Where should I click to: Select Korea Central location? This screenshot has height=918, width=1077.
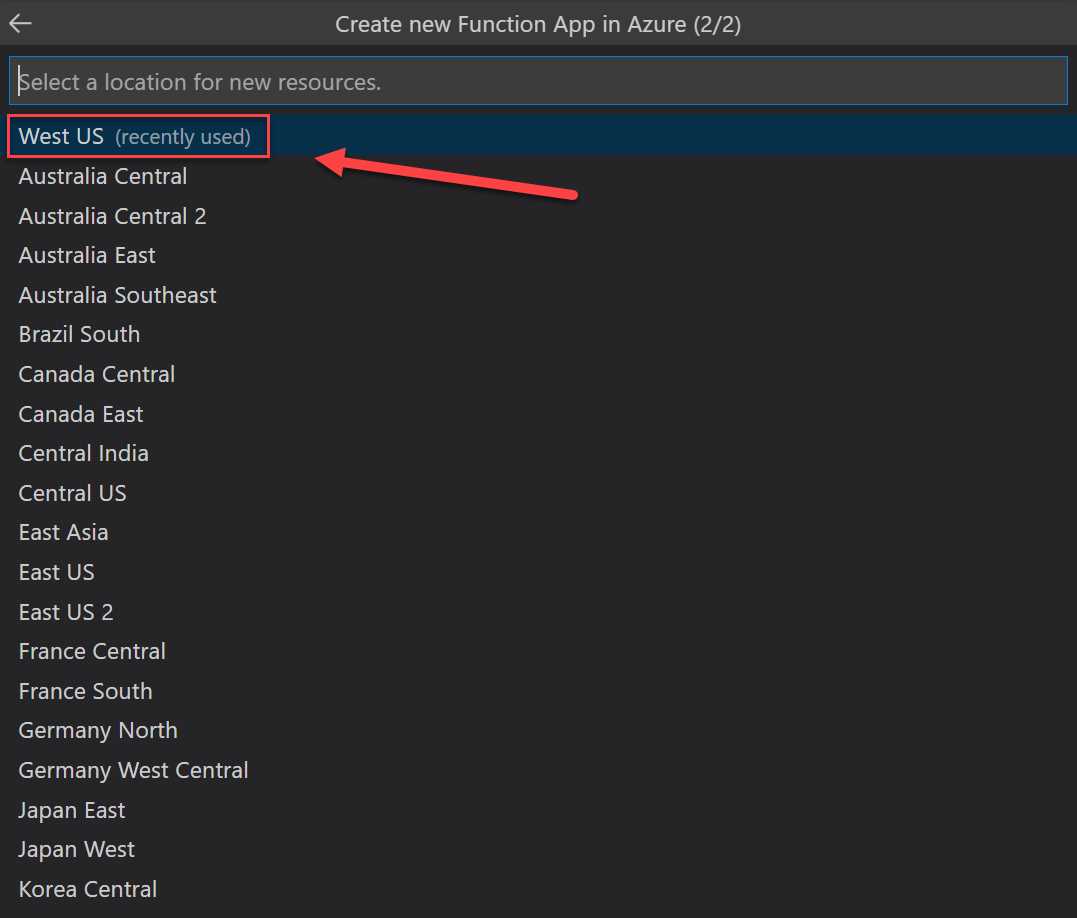[x=87, y=889]
